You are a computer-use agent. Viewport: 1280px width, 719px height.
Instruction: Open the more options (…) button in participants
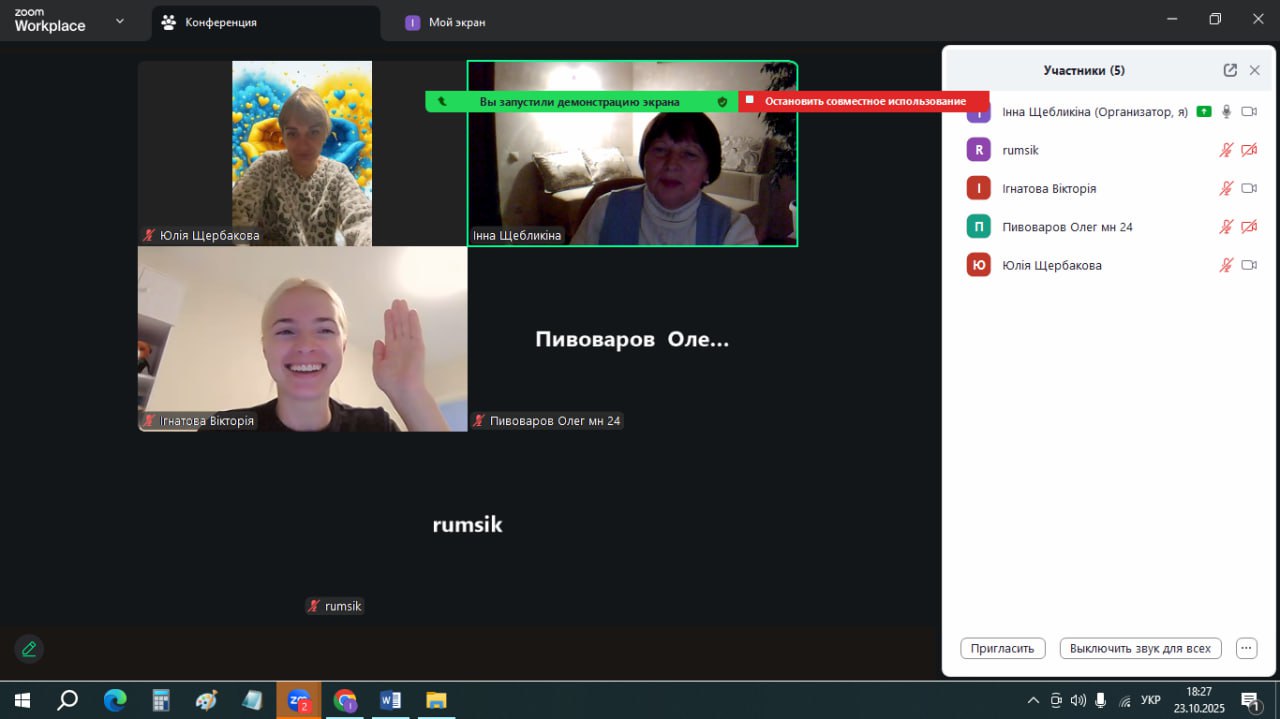point(1246,648)
